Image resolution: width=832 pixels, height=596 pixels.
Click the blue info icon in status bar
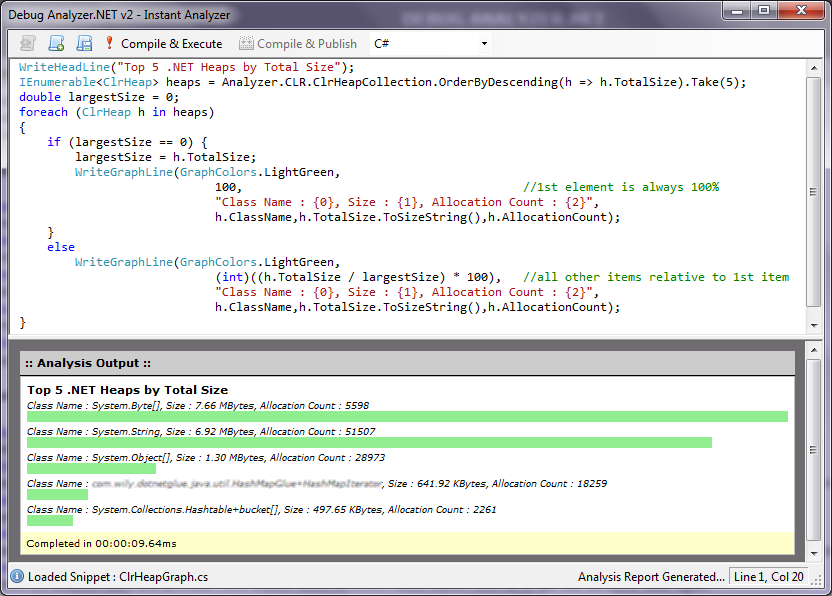[17, 577]
